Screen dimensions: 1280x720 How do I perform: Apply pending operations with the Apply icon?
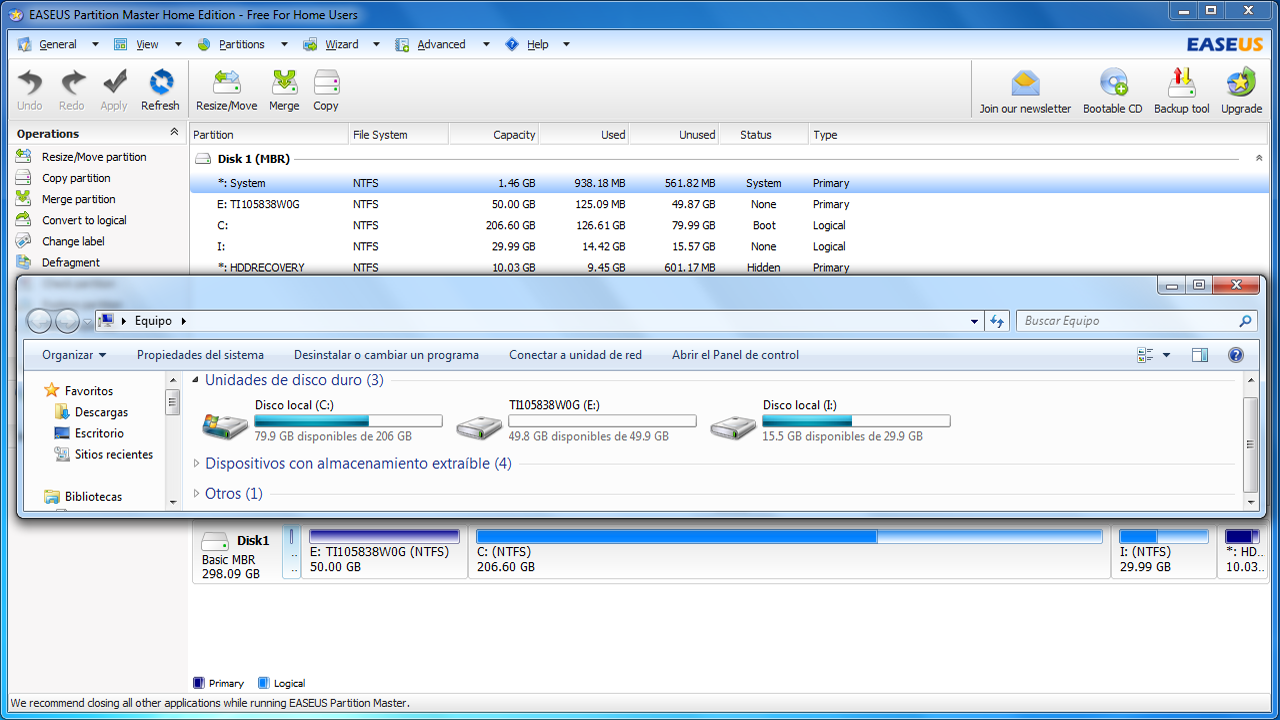114,82
